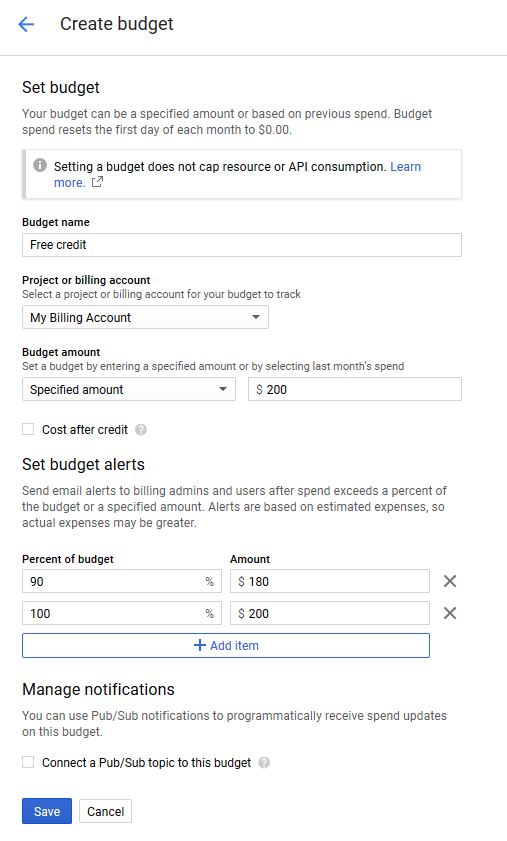The width and height of the screenshot is (507, 841).
Task: Remove the 90 percent alert row
Action: (x=450, y=581)
